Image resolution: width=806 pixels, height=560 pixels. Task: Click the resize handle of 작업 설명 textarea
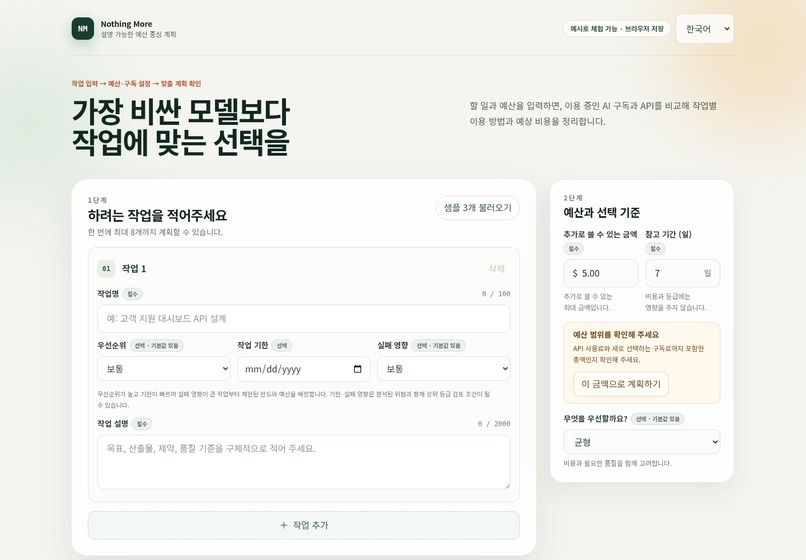507,485
